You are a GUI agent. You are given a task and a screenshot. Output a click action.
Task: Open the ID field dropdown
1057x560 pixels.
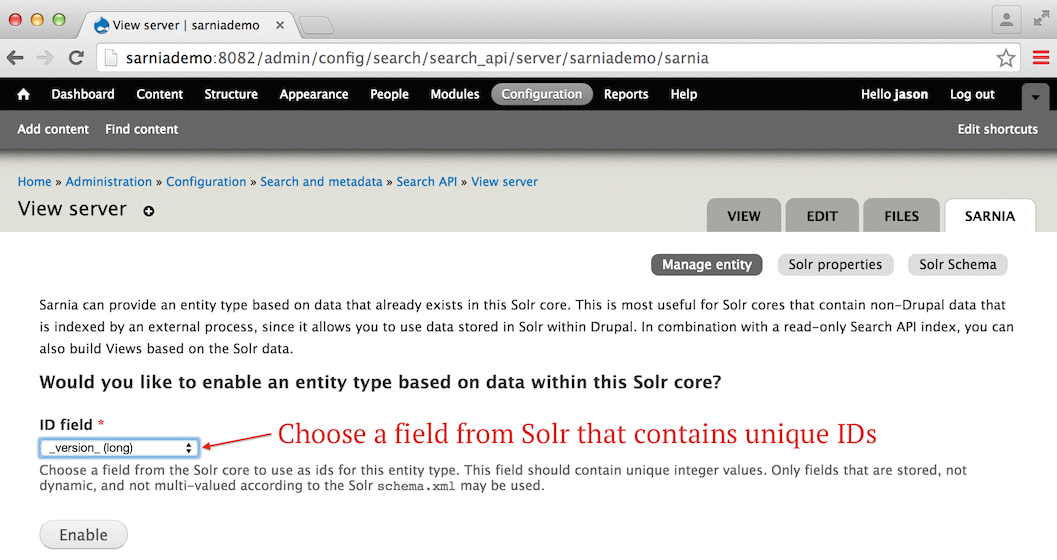119,447
